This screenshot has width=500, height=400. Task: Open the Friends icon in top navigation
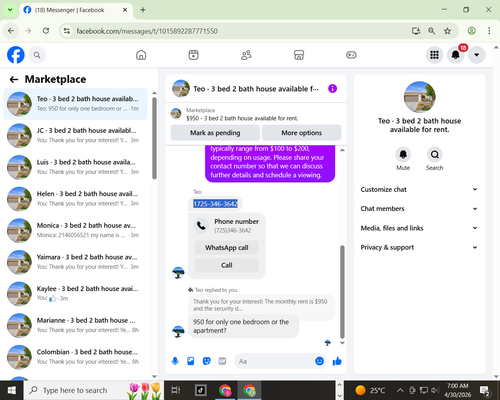coord(246,55)
